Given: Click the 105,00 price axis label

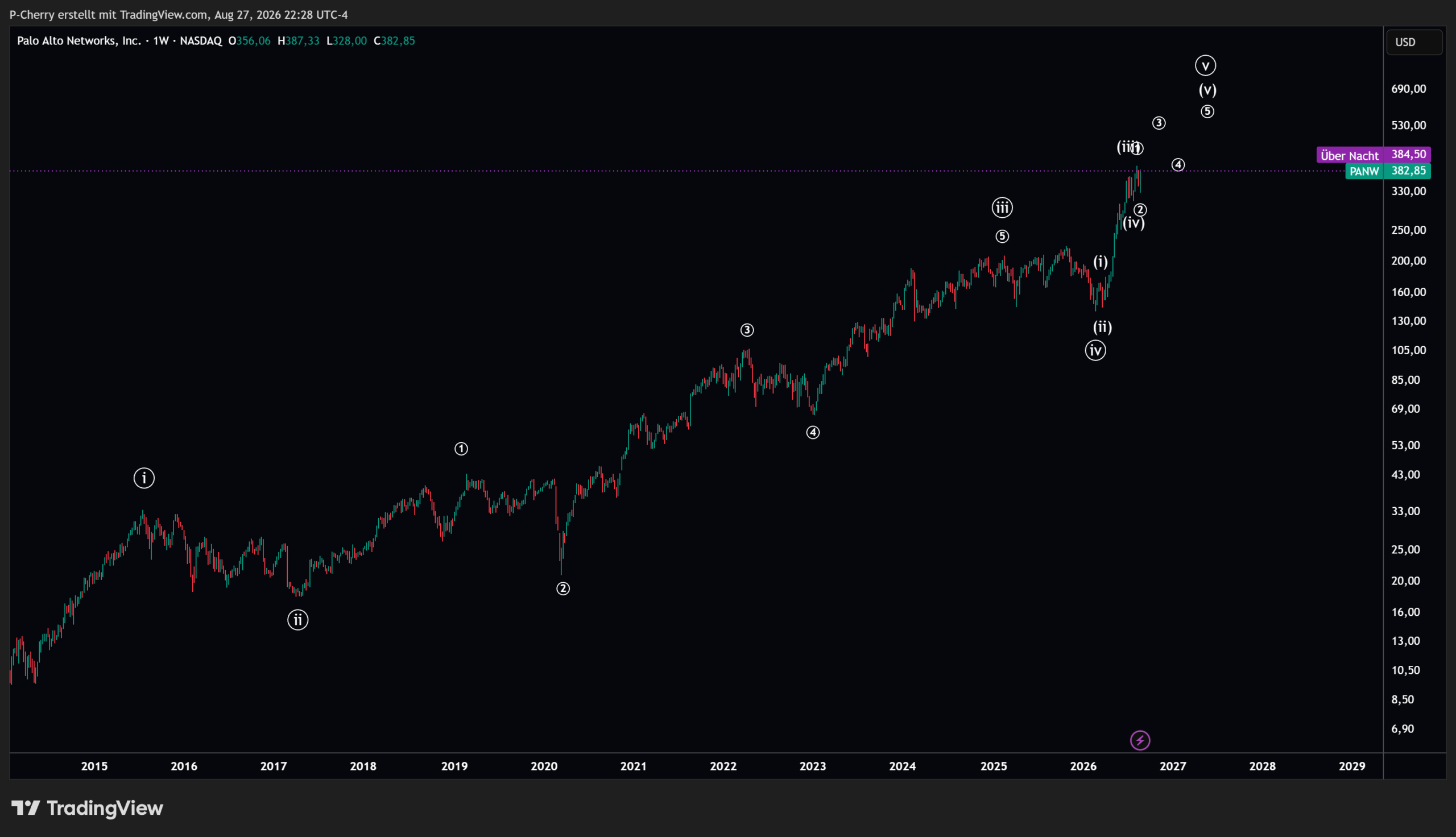Looking at the screenshot, I should [1409, 350].
